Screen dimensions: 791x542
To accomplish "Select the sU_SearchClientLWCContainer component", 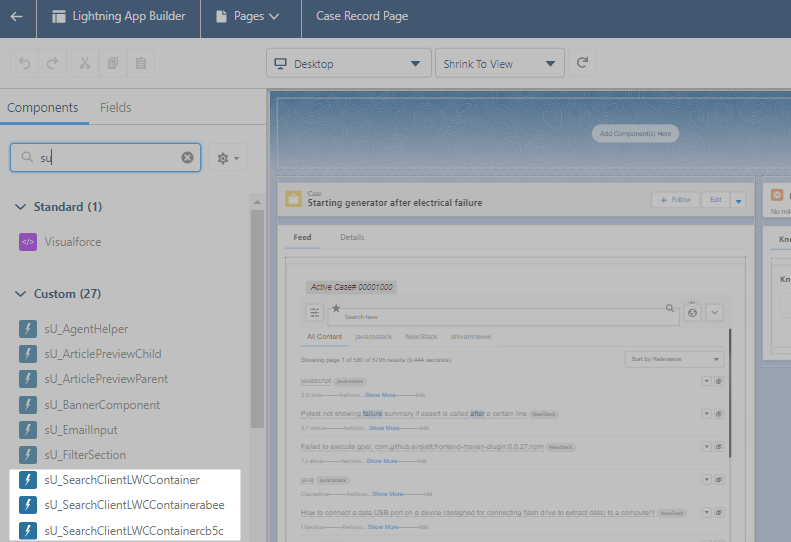I will [121, 480].
